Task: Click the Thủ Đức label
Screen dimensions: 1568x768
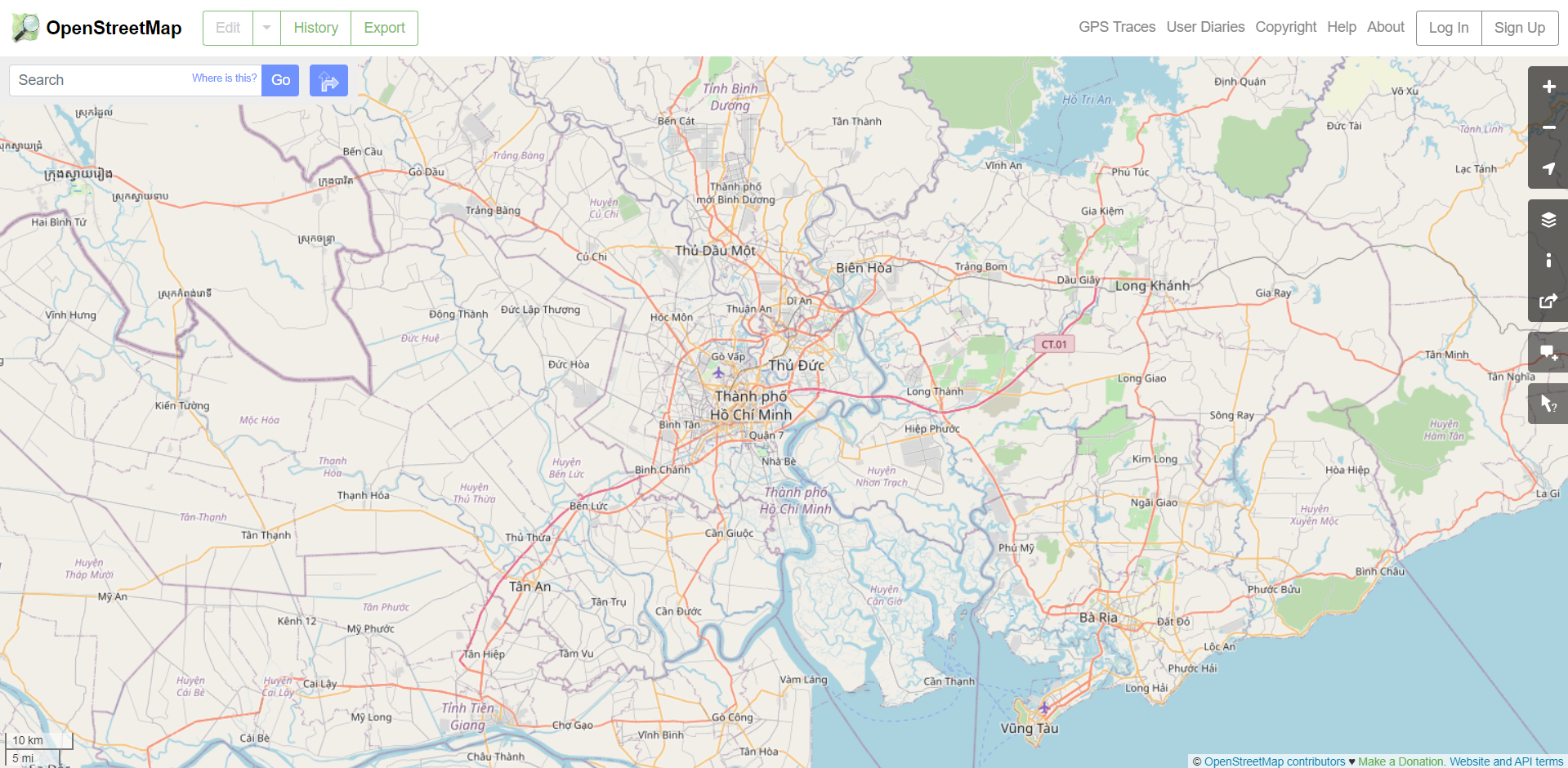Action: (x=797, y=365)
